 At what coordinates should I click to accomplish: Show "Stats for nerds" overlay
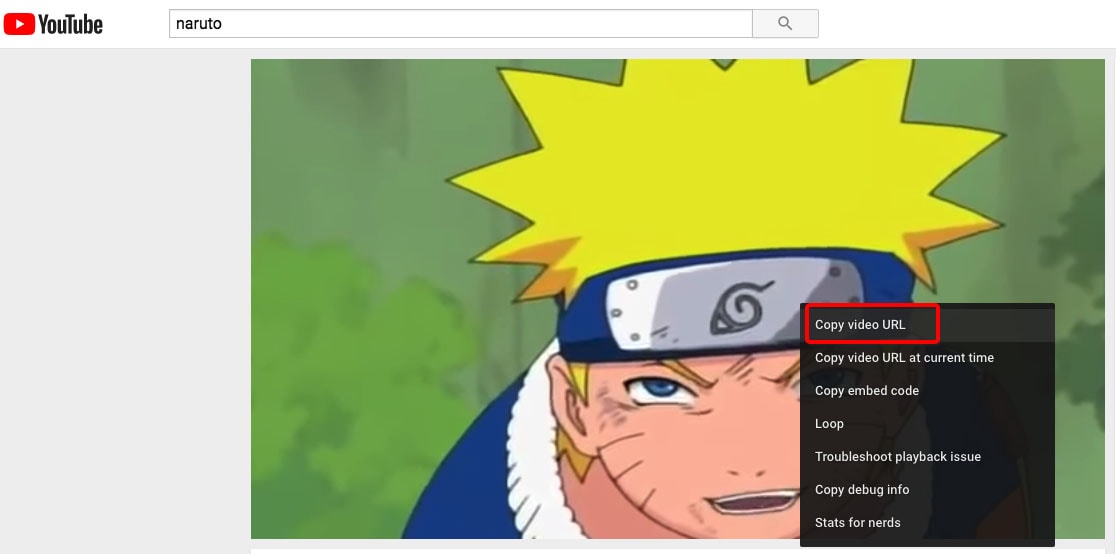857,523
